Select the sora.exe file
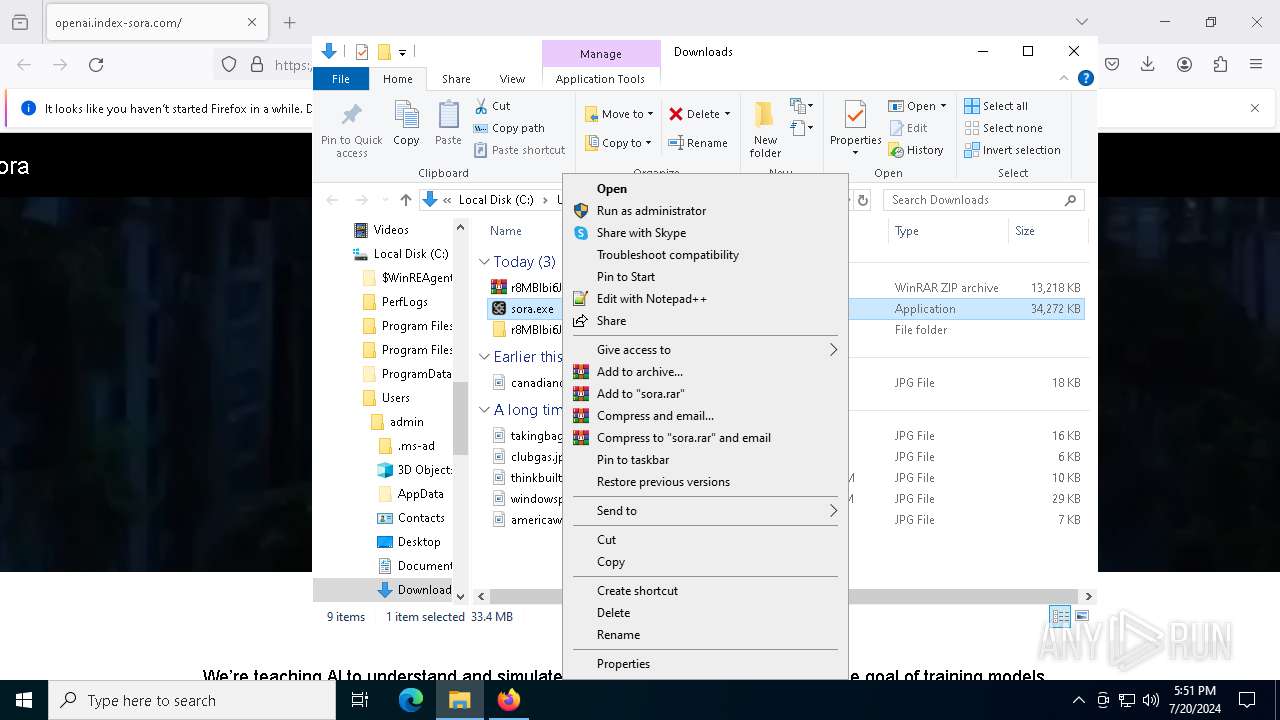Screen dimensions: 1280x720 532,309
